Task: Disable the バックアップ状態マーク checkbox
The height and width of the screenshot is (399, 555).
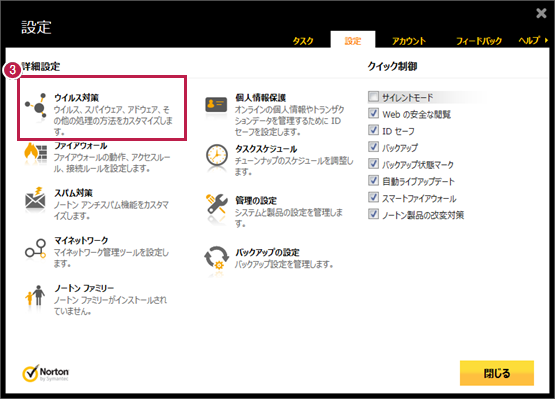Action: point(373,164)
